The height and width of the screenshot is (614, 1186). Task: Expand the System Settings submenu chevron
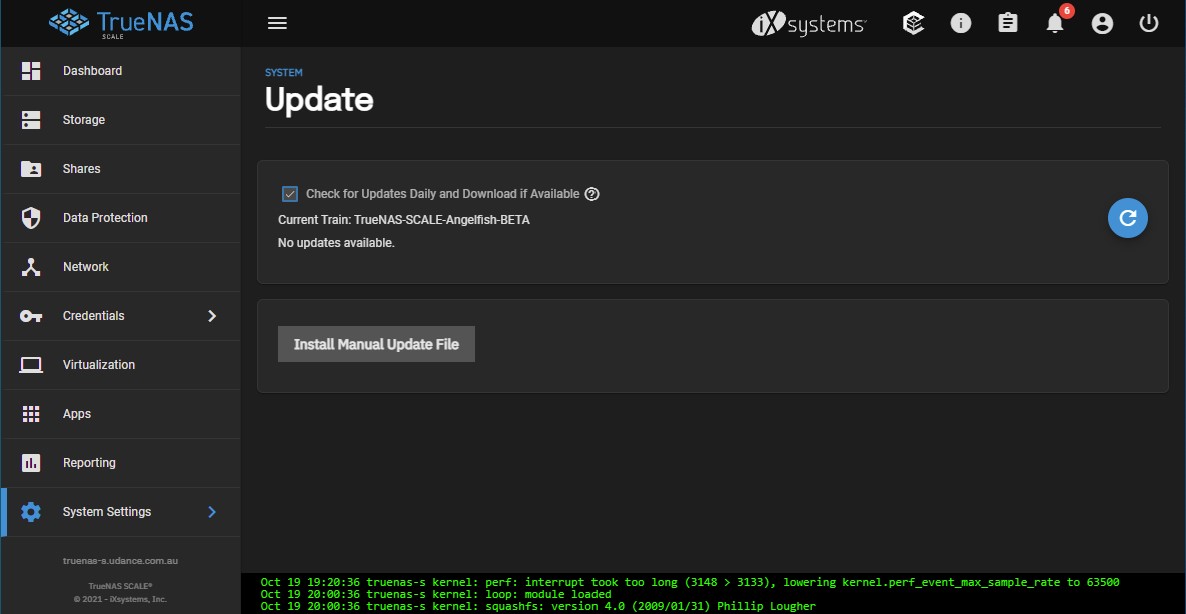(212, 512)
